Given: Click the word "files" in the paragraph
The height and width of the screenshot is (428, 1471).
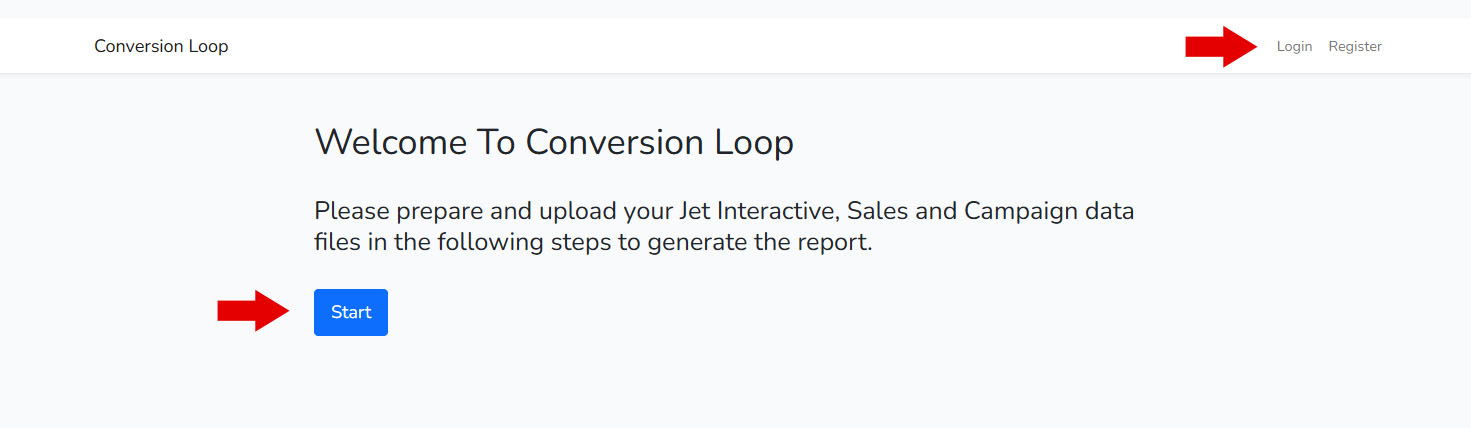Looking at the screenshot, I should point(336,243).
